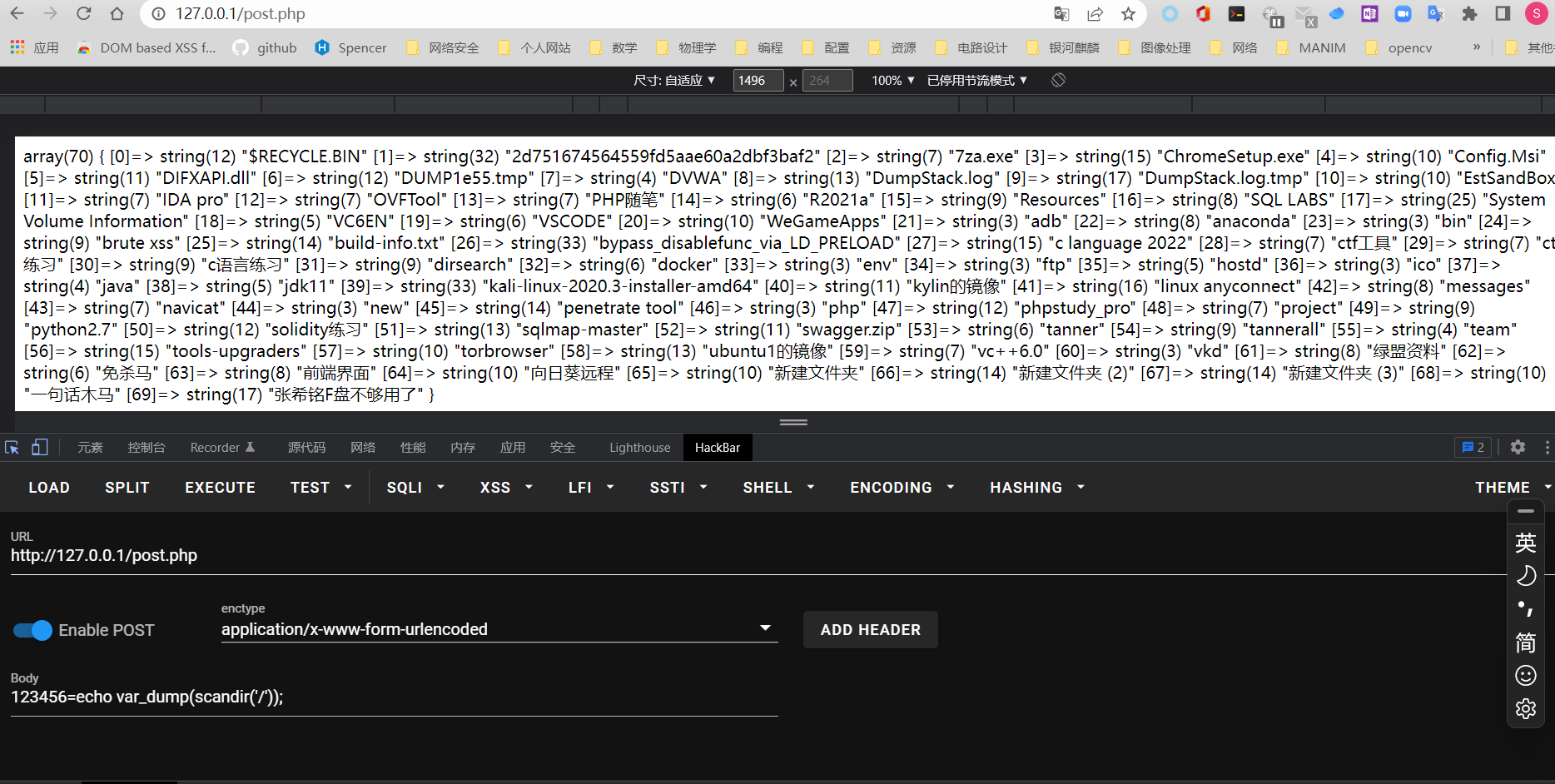Open DevTools settings gear
1555x784 pixels.
(1518, 447)
